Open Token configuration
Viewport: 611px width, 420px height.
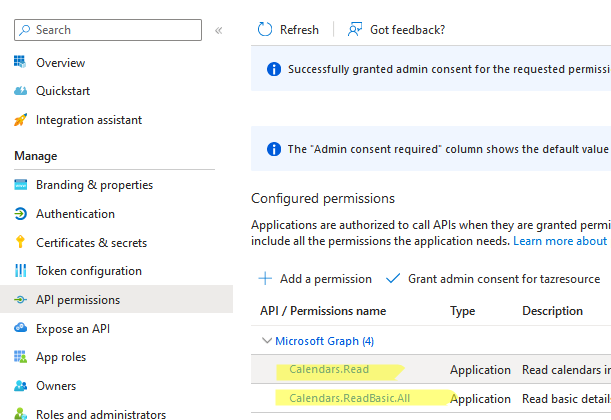pos(89,271)
